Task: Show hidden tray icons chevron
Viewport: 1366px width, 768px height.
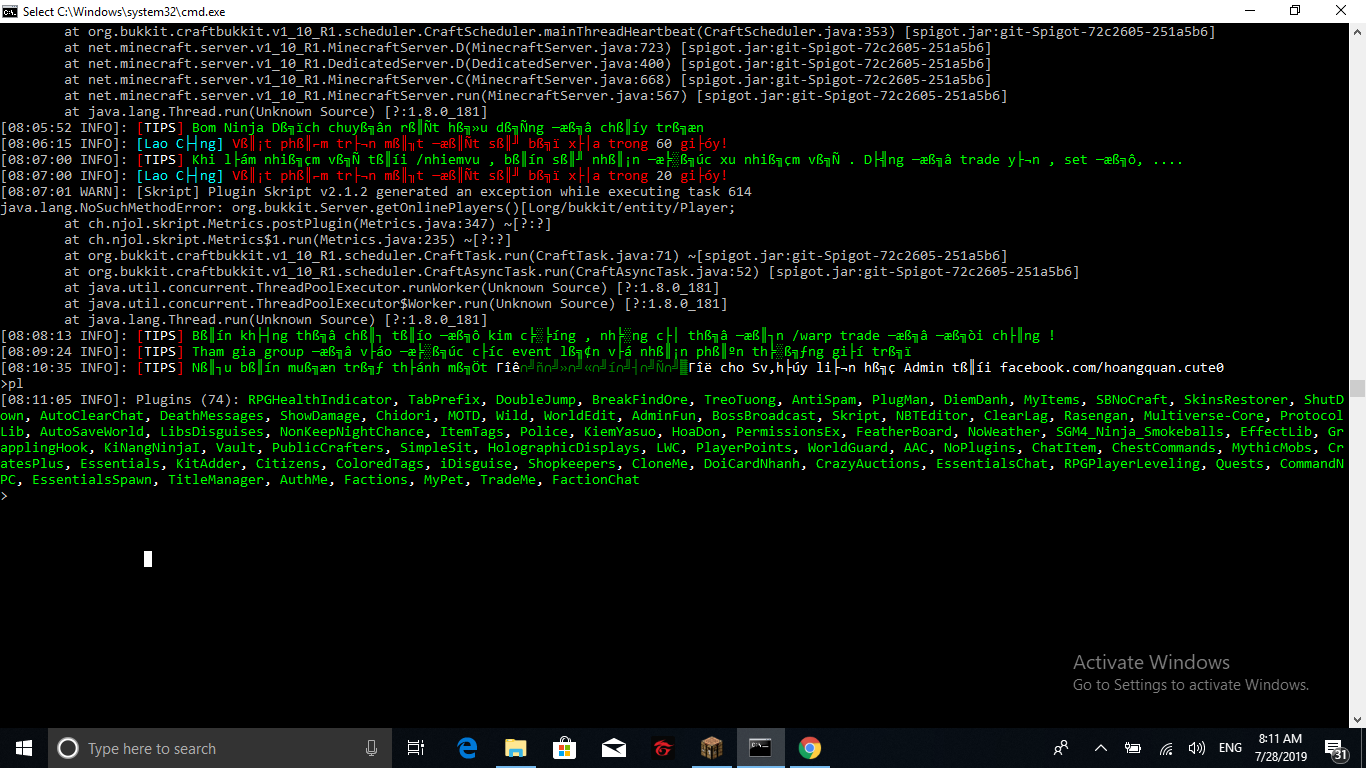Action: (x=1101, y=748)
